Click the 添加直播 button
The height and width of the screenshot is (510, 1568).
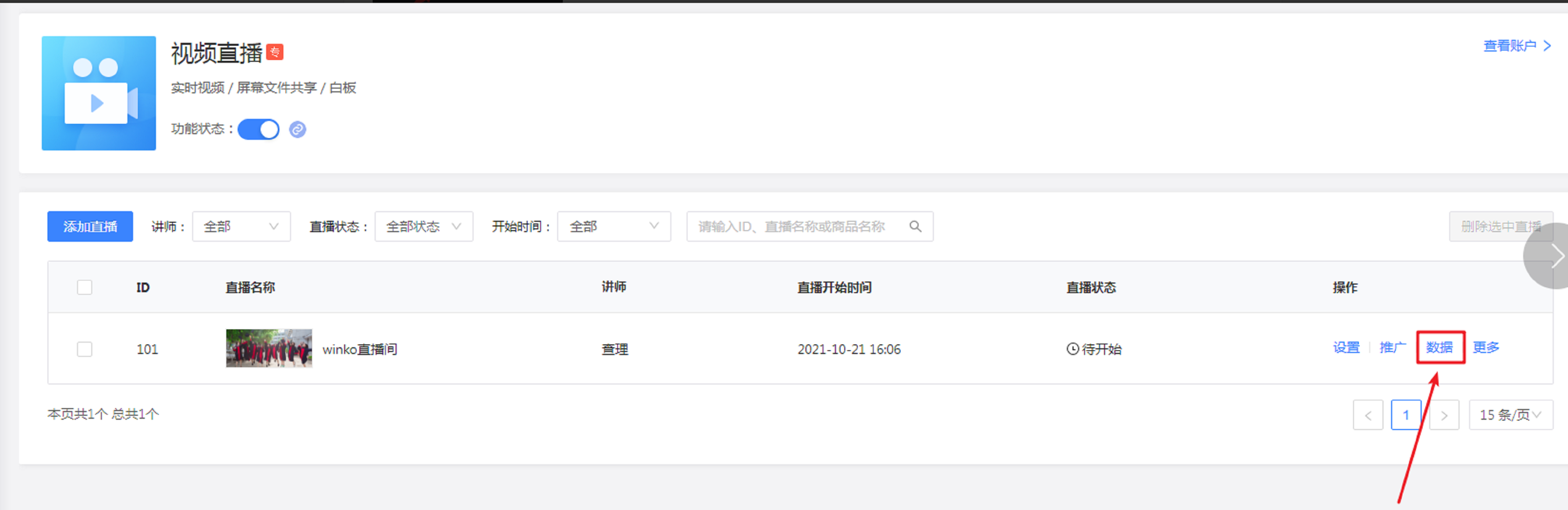pyautogui.click(x=90, y=227)
